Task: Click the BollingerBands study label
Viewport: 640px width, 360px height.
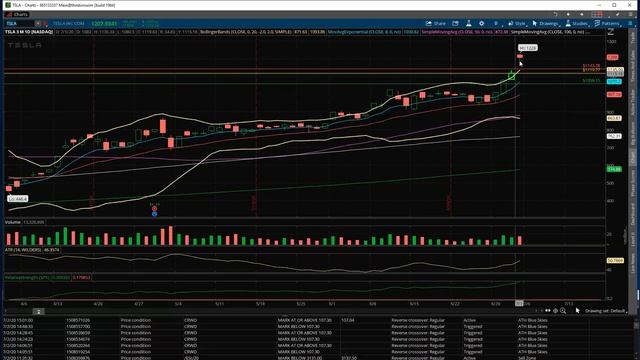Action: (246, 32)
